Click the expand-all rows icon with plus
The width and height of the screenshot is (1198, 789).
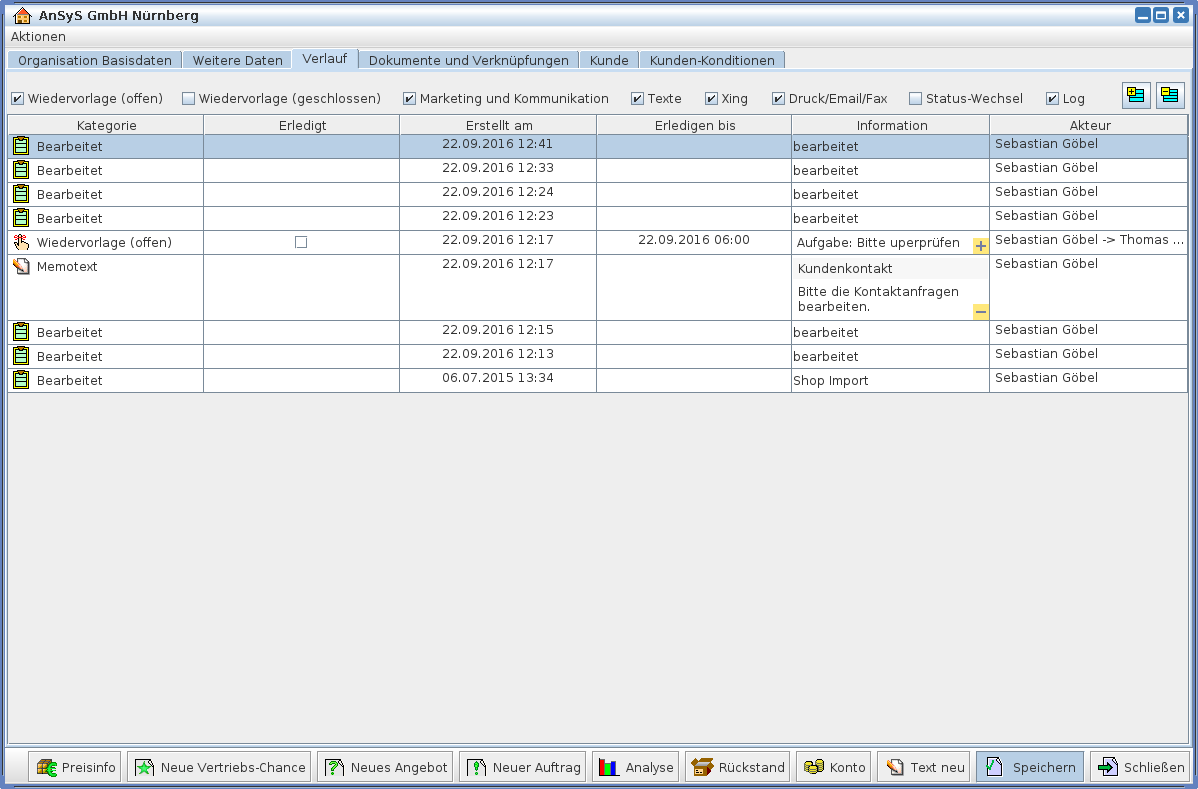click(x=1136, y=96)
